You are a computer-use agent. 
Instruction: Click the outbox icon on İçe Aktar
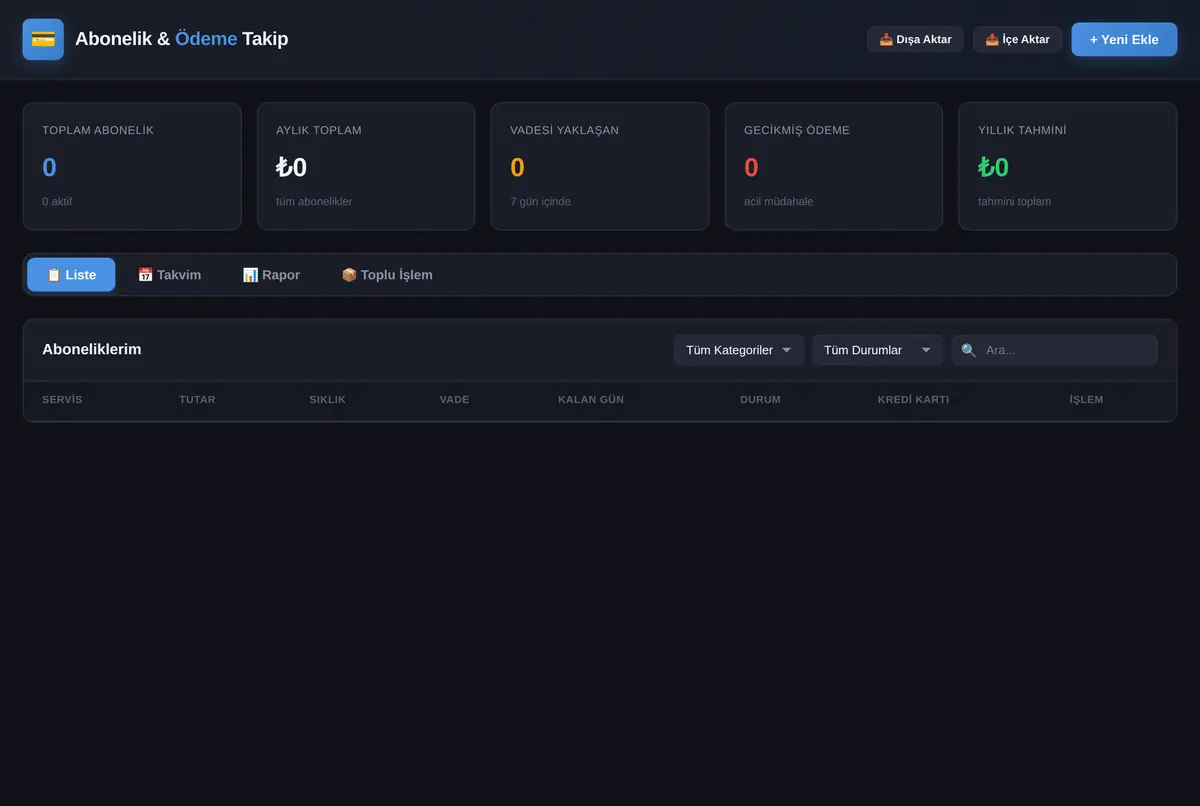tap(992, 39)
